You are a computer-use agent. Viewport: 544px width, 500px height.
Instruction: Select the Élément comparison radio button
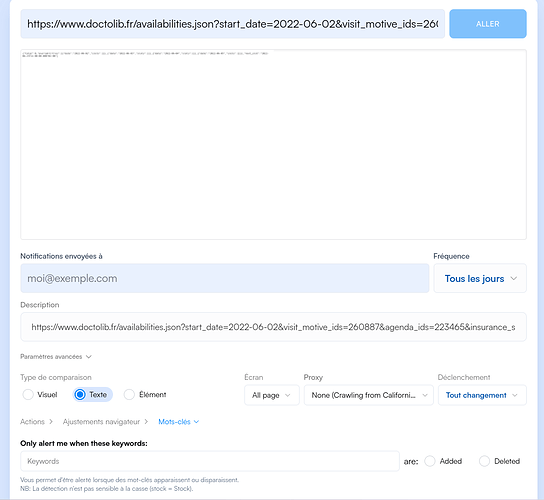(x=129, y=395)
